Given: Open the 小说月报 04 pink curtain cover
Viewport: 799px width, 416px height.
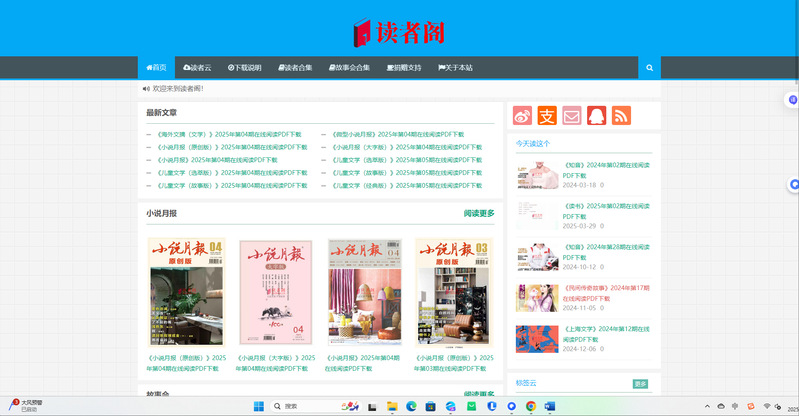Looking at the screenshot, I should click(365, 292).
